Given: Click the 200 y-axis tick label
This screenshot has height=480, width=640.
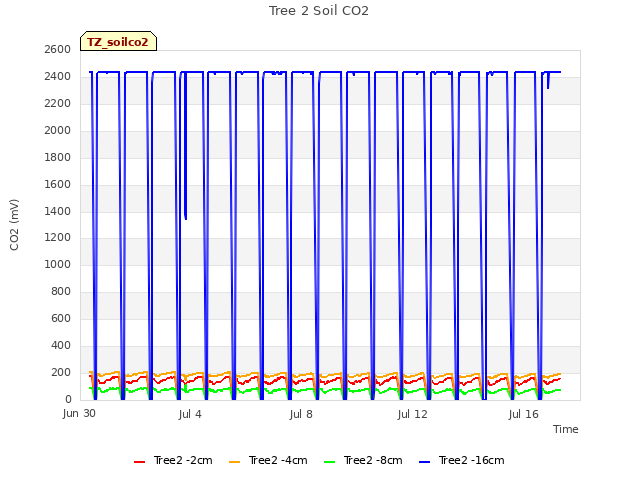Looking at the screenshot, I should (61, 372).
